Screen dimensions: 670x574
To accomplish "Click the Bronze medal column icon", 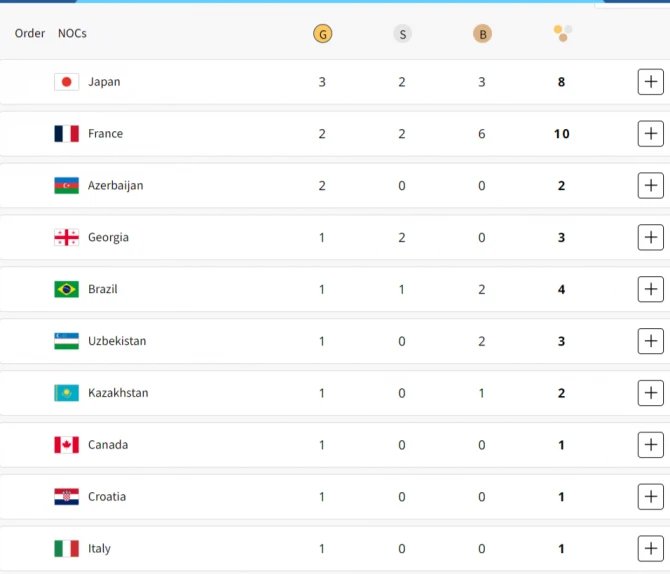I will 482,34.
